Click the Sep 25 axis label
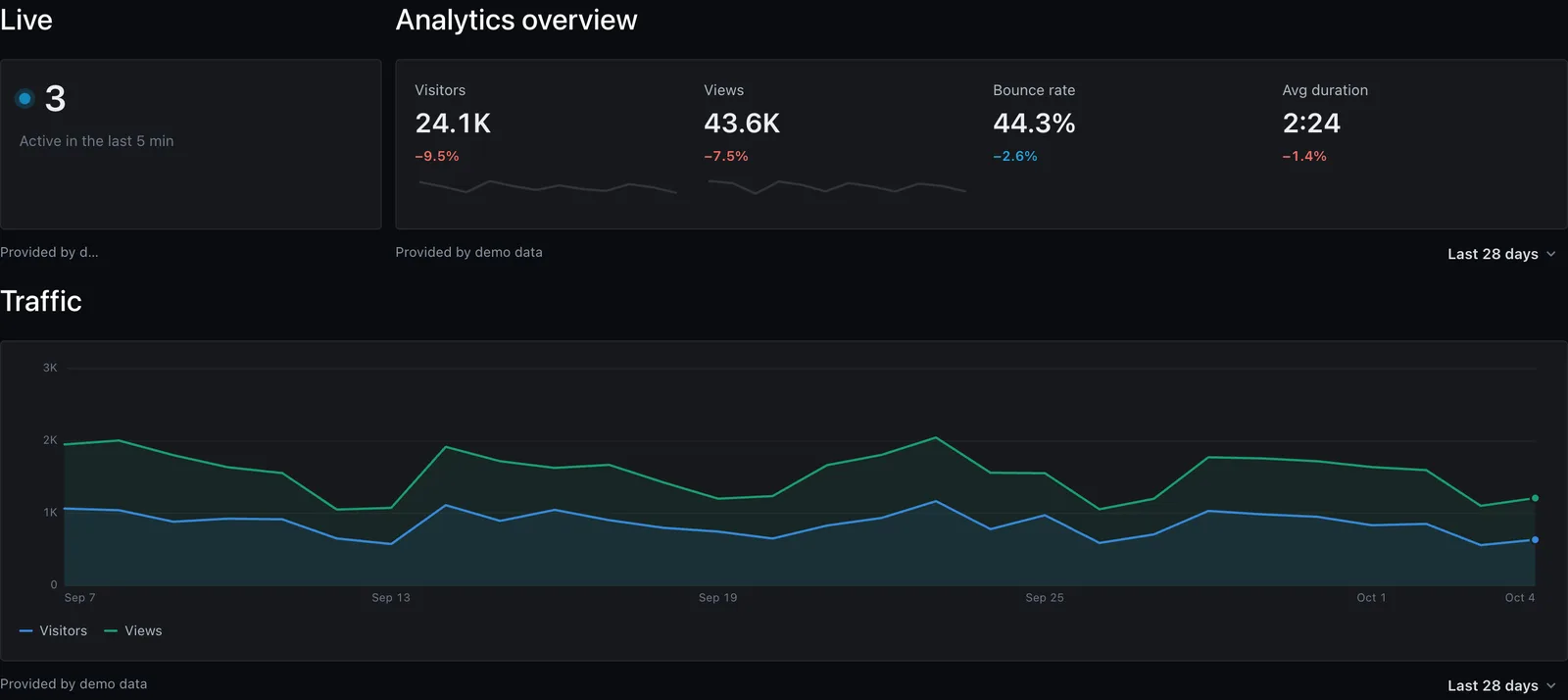The image size is (1568, 700). click(1045, 597)
